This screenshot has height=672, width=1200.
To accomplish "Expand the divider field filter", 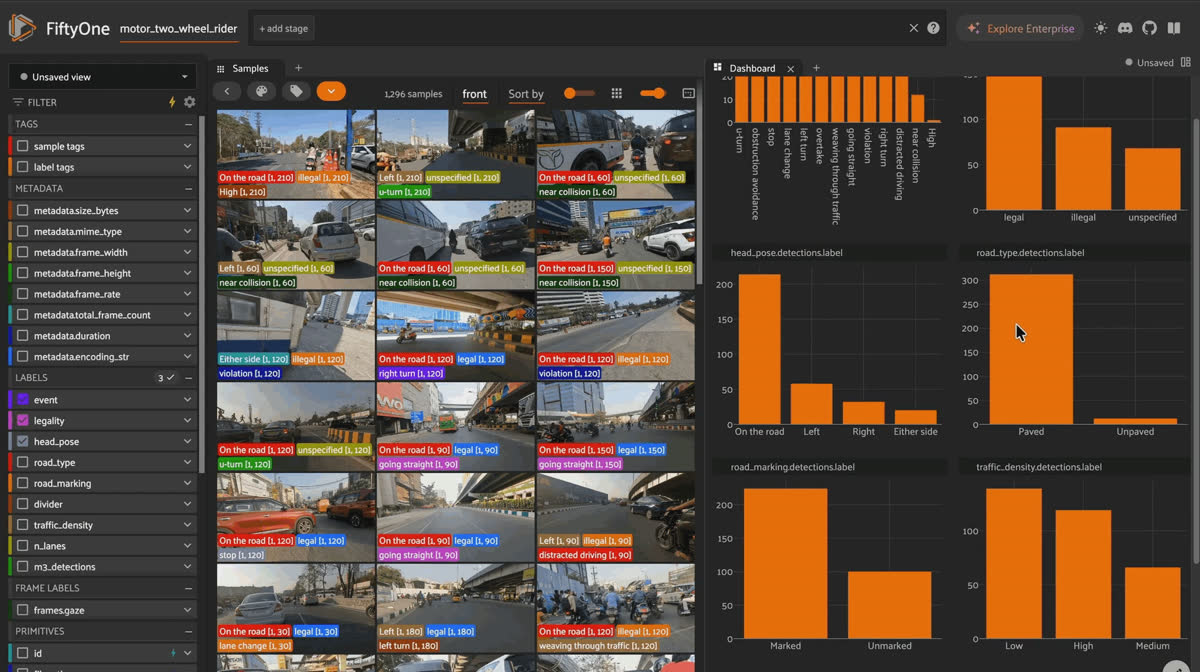I will tap(187, 504).
